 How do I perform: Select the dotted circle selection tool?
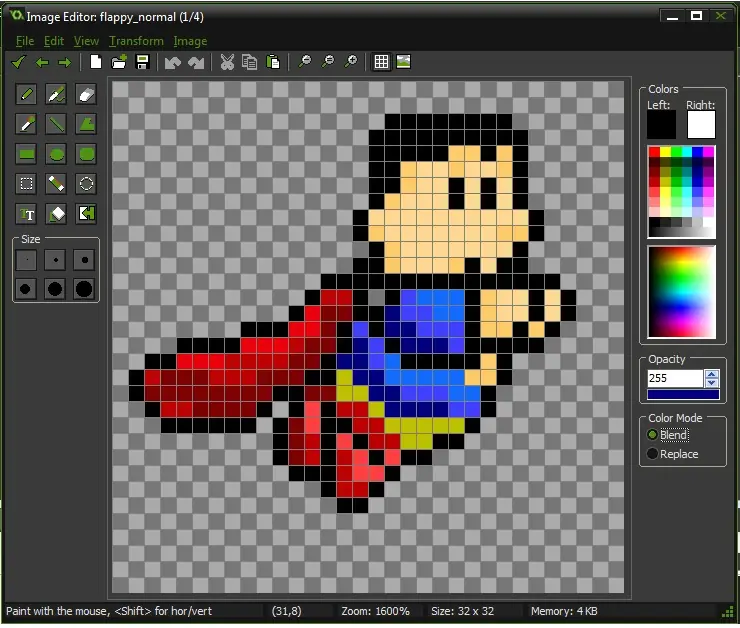[86, 184]
